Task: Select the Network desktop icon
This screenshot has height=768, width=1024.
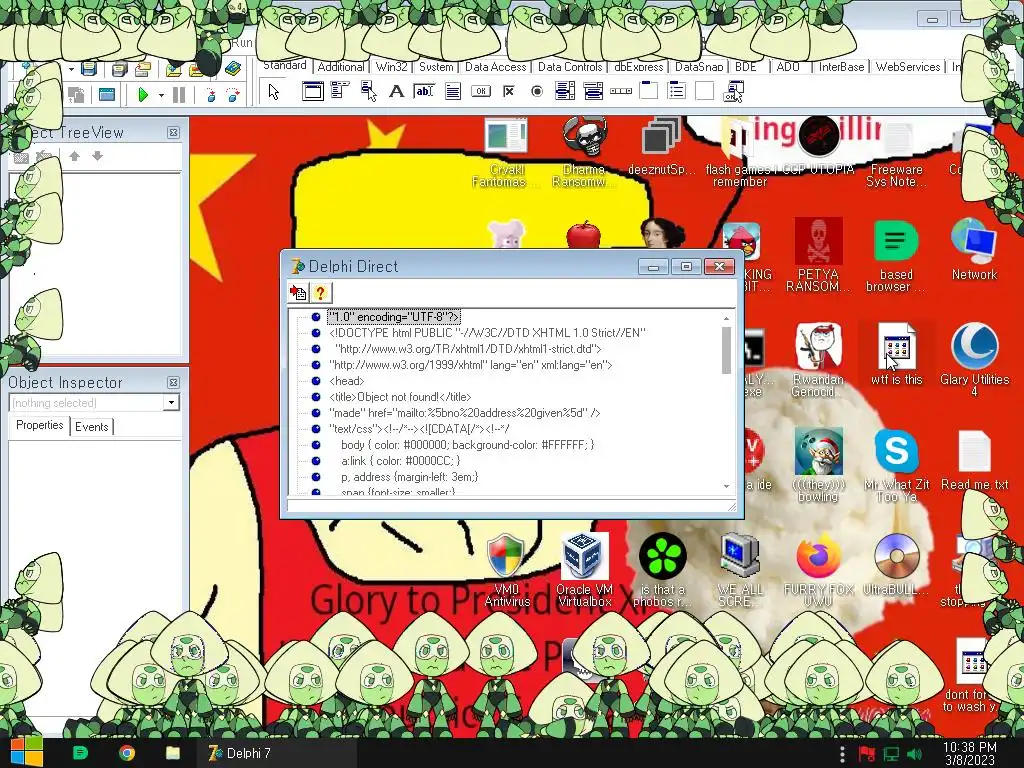Action: click(x=974, y=250)
